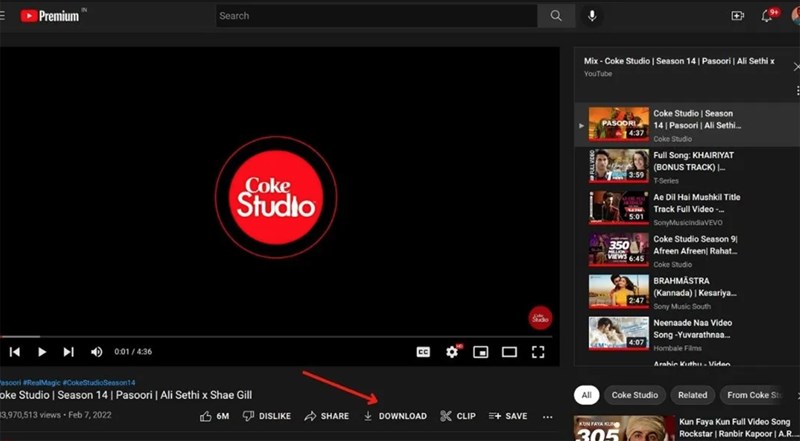Skip to the previous video
Screen dimensions: 800x441
coord(15,352)
